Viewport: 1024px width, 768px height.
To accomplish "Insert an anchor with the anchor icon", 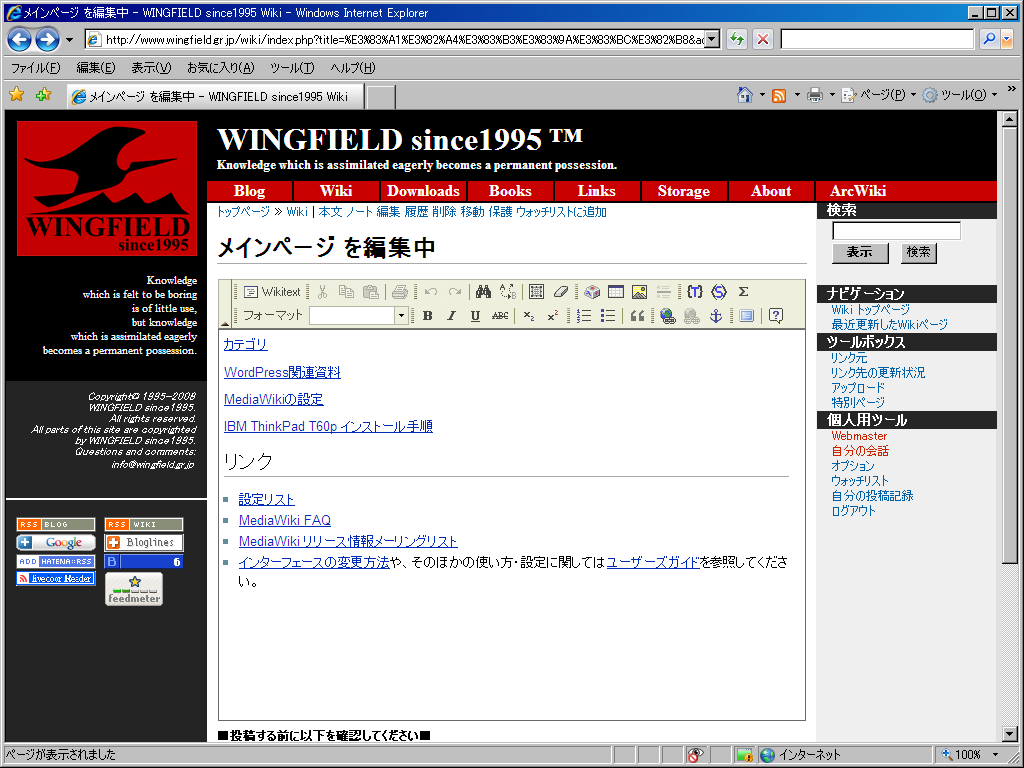I will 716,316.
